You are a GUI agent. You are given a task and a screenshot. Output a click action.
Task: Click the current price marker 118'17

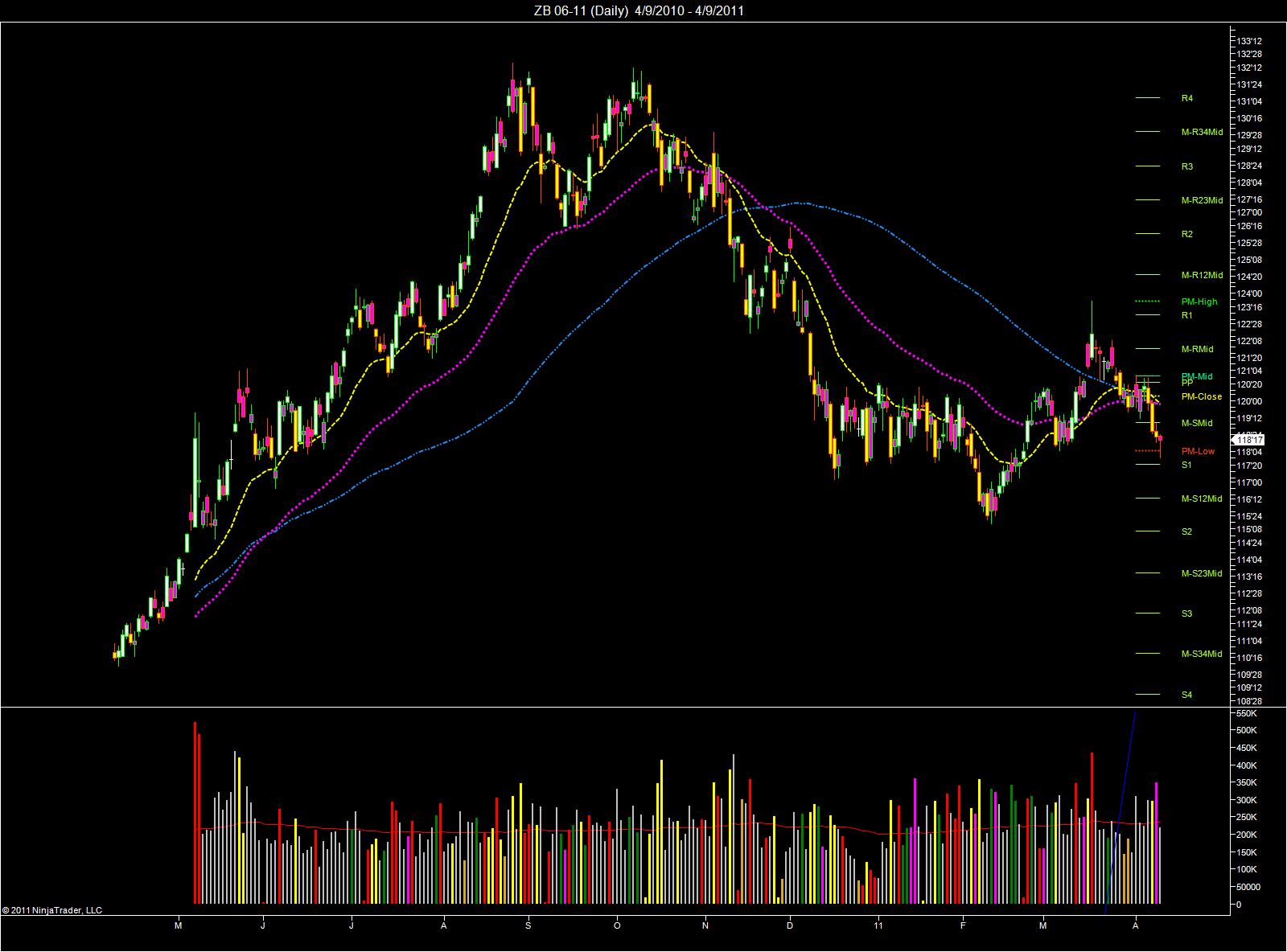(x=1248, y=440)
